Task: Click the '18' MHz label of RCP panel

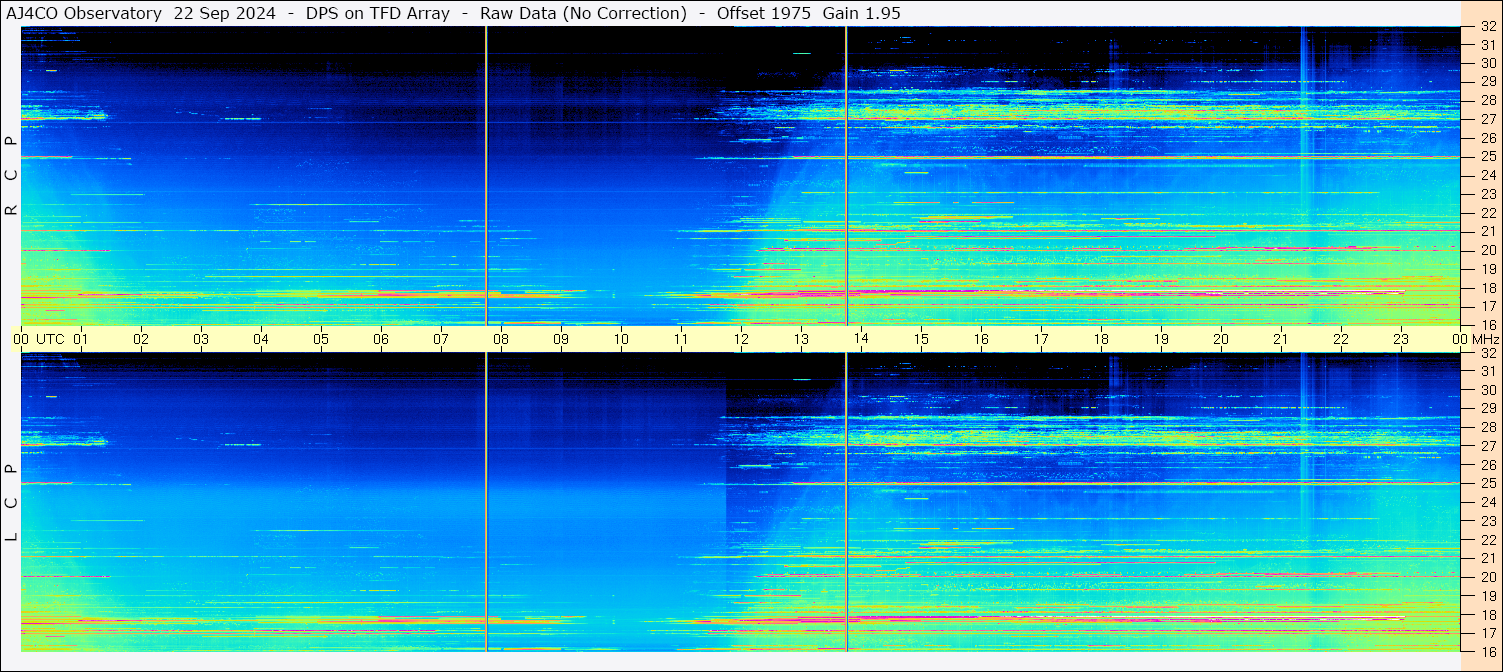Action: [1487, 288]
